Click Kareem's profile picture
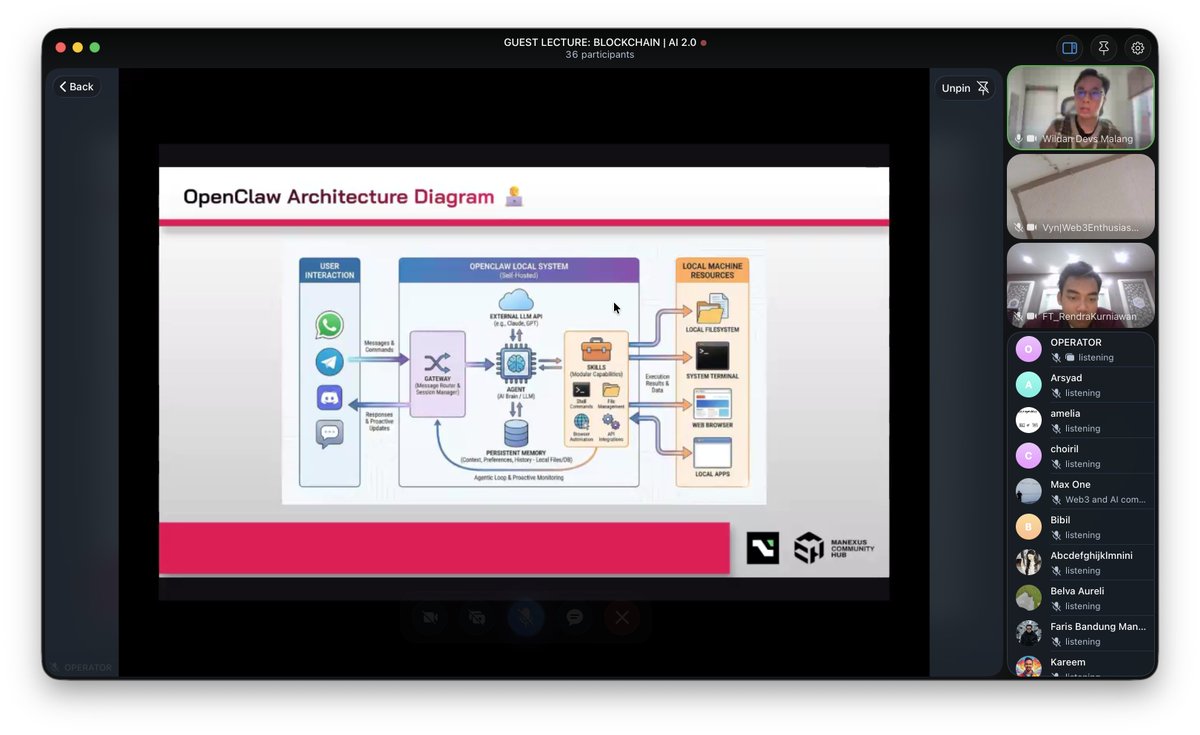Screen dimensions: 1200x735 [x=1028, y=666]
